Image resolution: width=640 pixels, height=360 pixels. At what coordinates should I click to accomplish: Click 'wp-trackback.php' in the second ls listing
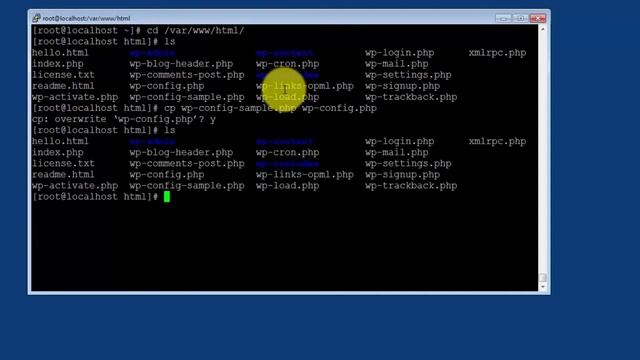[x=411, y=186]
